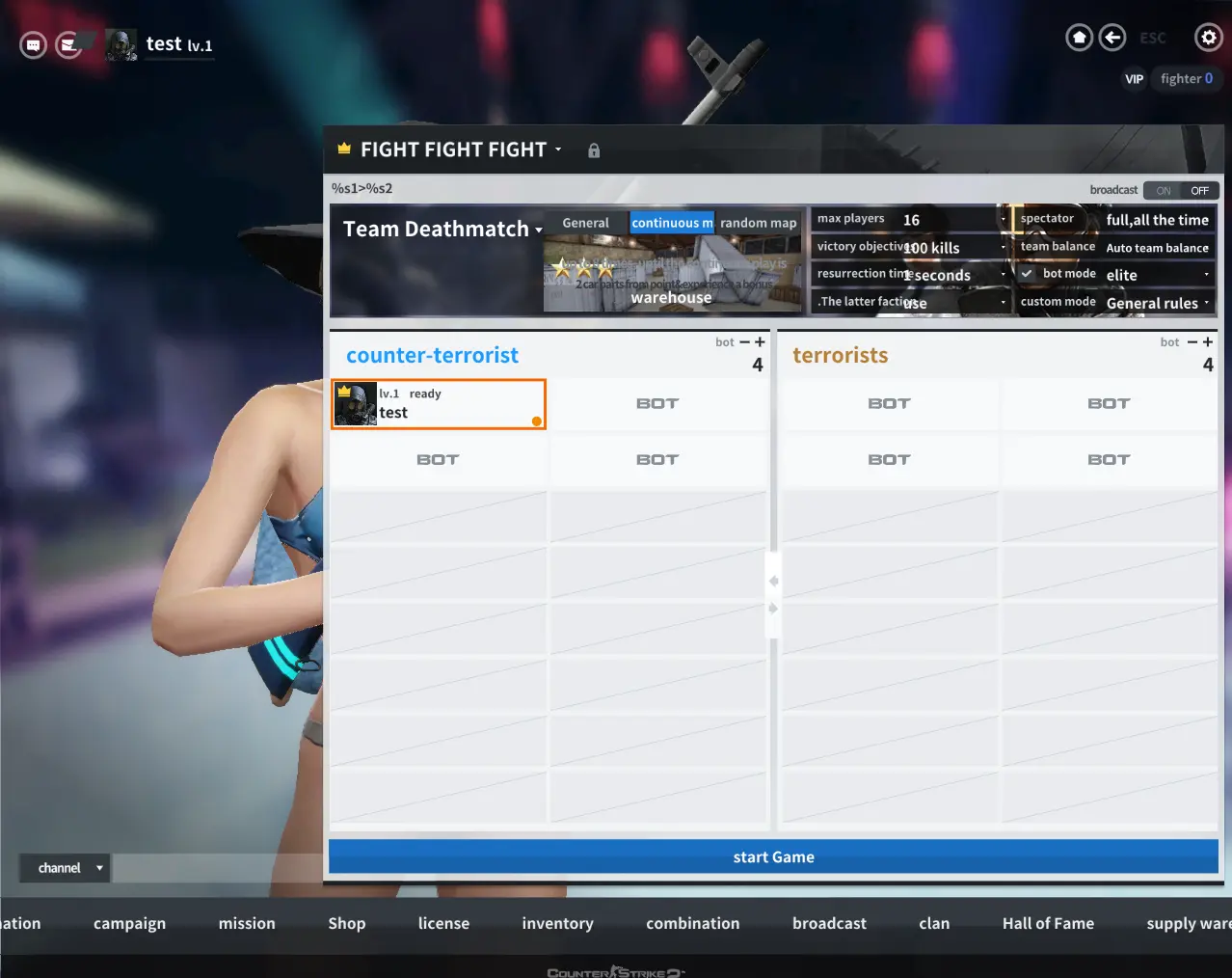Go to the home screen icon
The width and height of the screenshot is (1232, 978).
click(1080, 38)
